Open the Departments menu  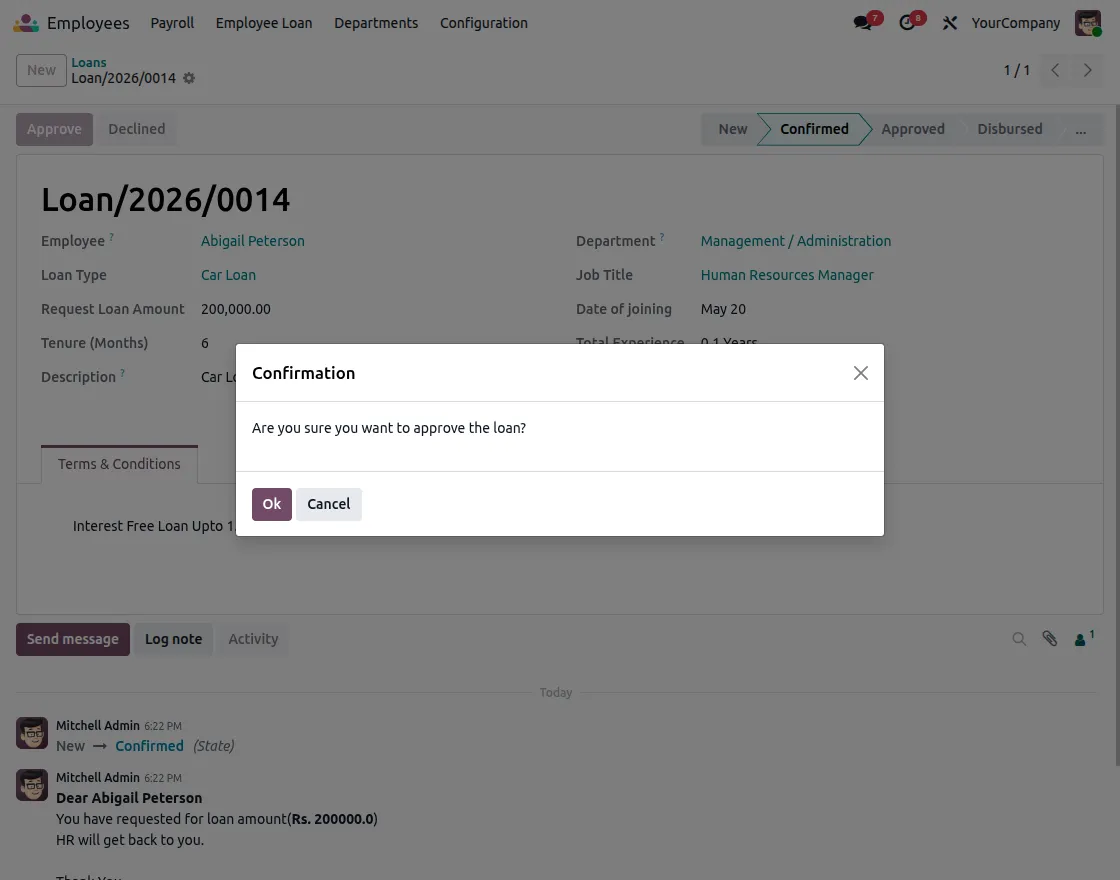[376, 23]
